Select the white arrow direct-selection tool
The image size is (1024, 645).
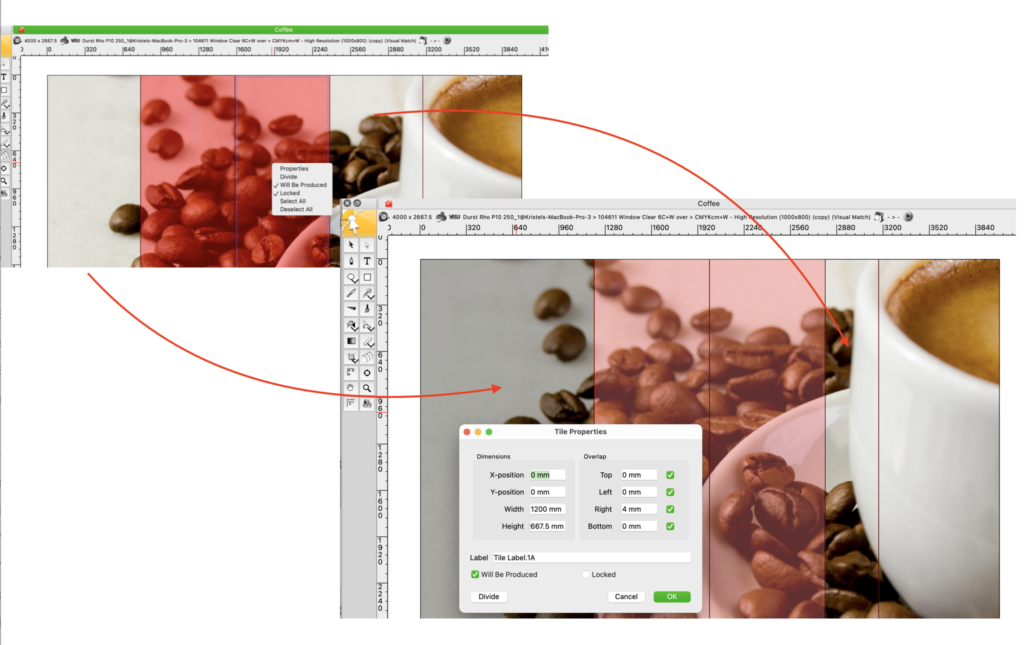pos(367,245)
